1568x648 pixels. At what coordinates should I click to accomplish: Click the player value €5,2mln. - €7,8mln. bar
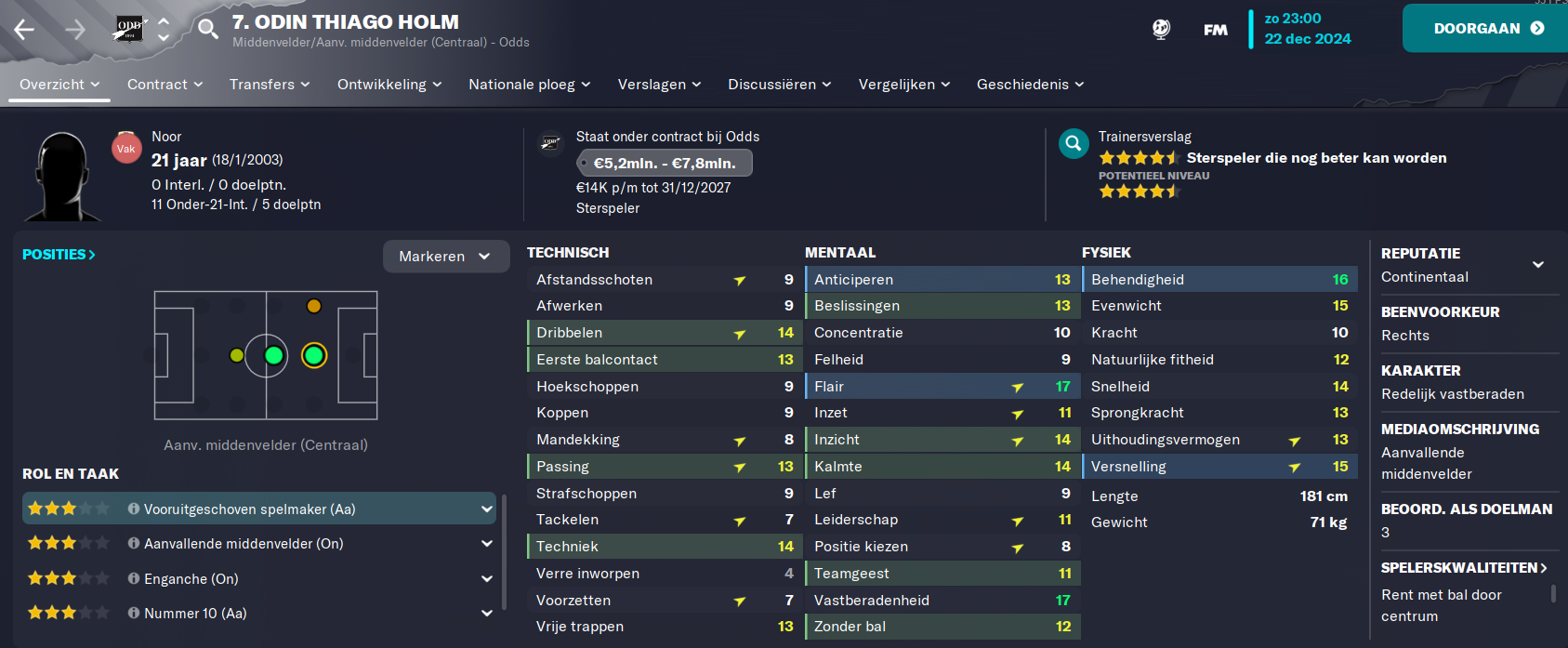pos(665,163)
